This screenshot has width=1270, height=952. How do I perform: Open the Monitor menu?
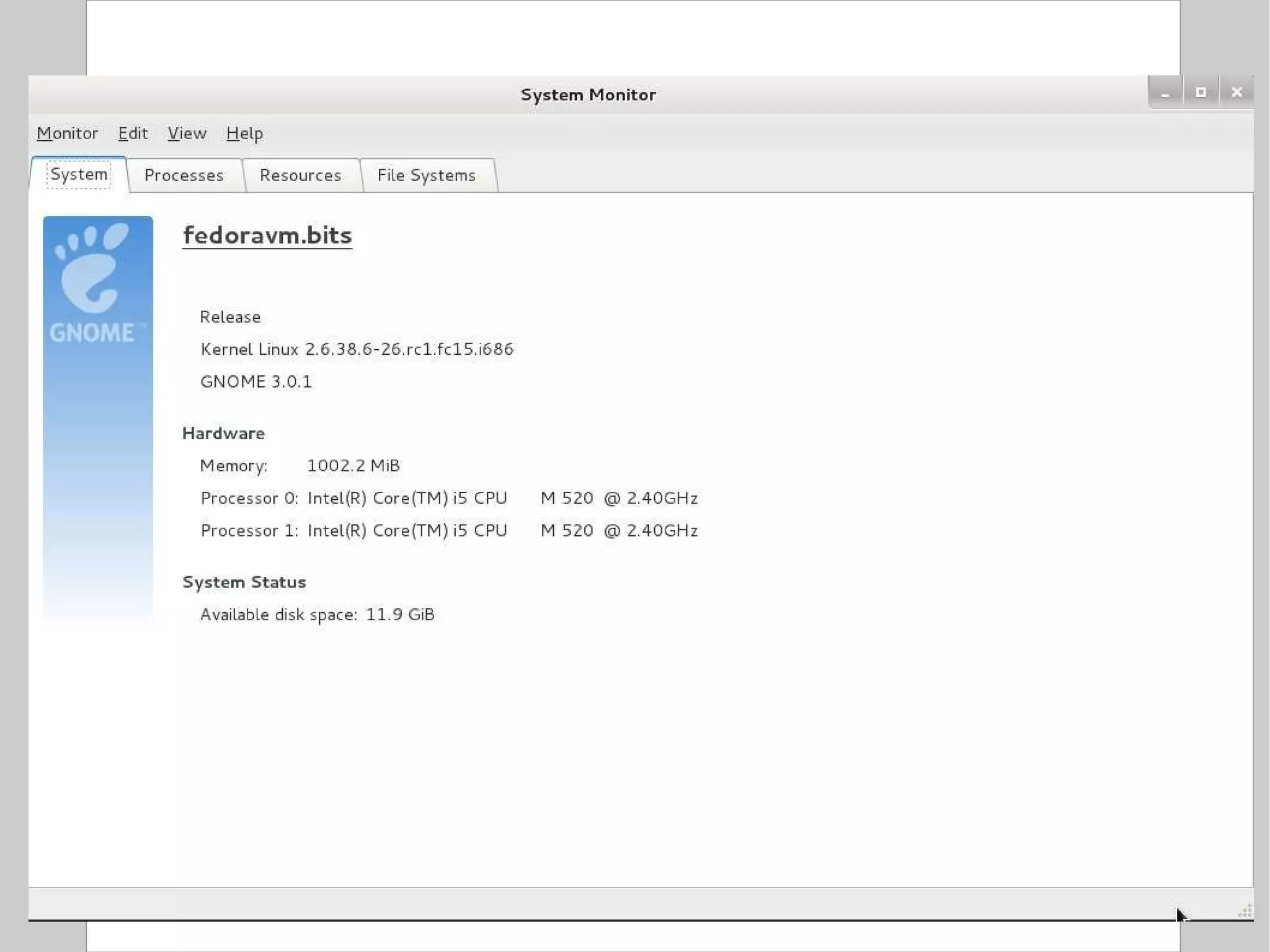coord(67,133)
